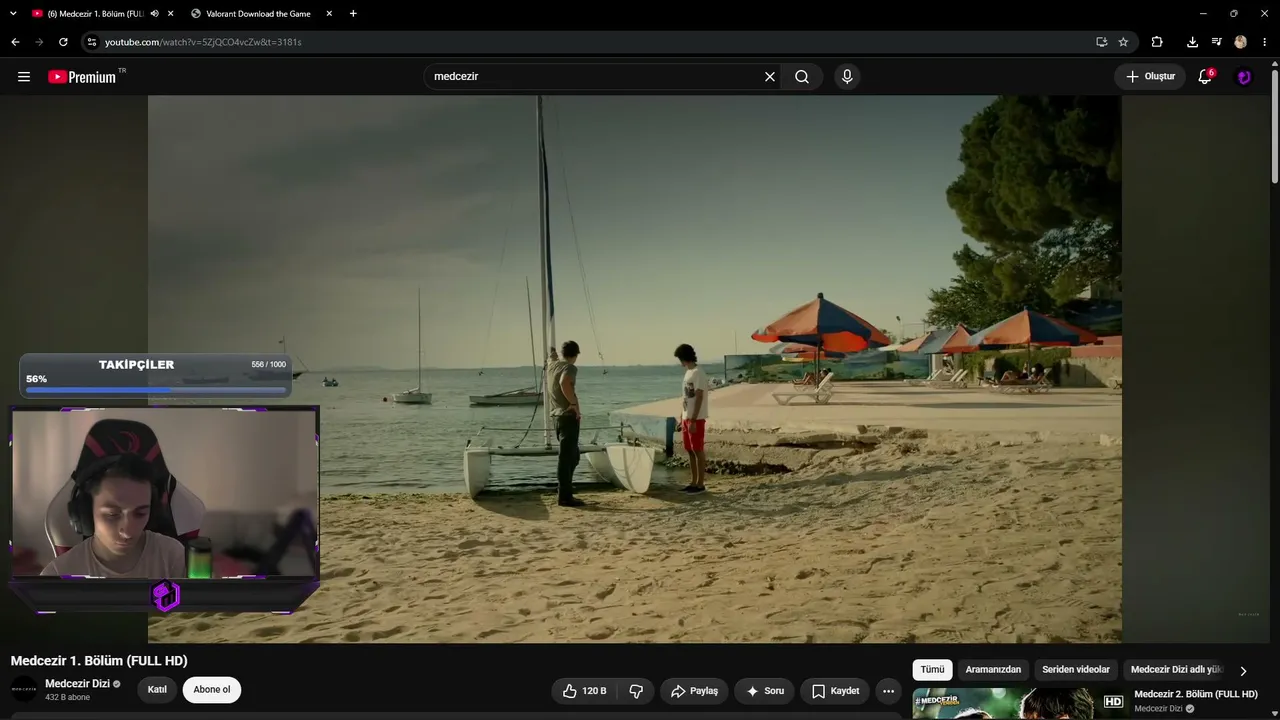Open Medcezir 2. Bölüm (FULL HD) title
1280x720 pixels.
1196,694
